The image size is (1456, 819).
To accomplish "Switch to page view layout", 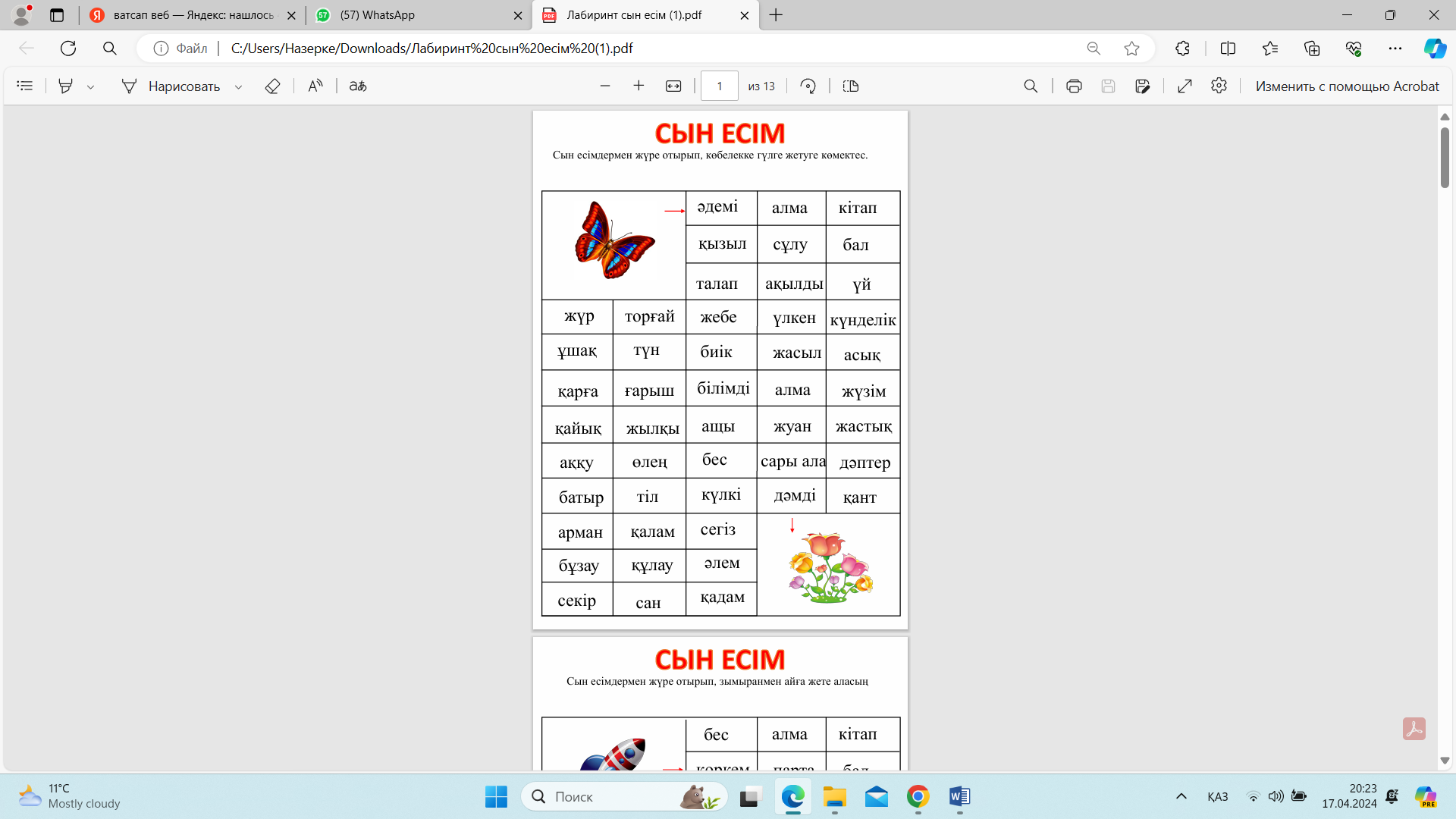I will (x=851, y=86).
